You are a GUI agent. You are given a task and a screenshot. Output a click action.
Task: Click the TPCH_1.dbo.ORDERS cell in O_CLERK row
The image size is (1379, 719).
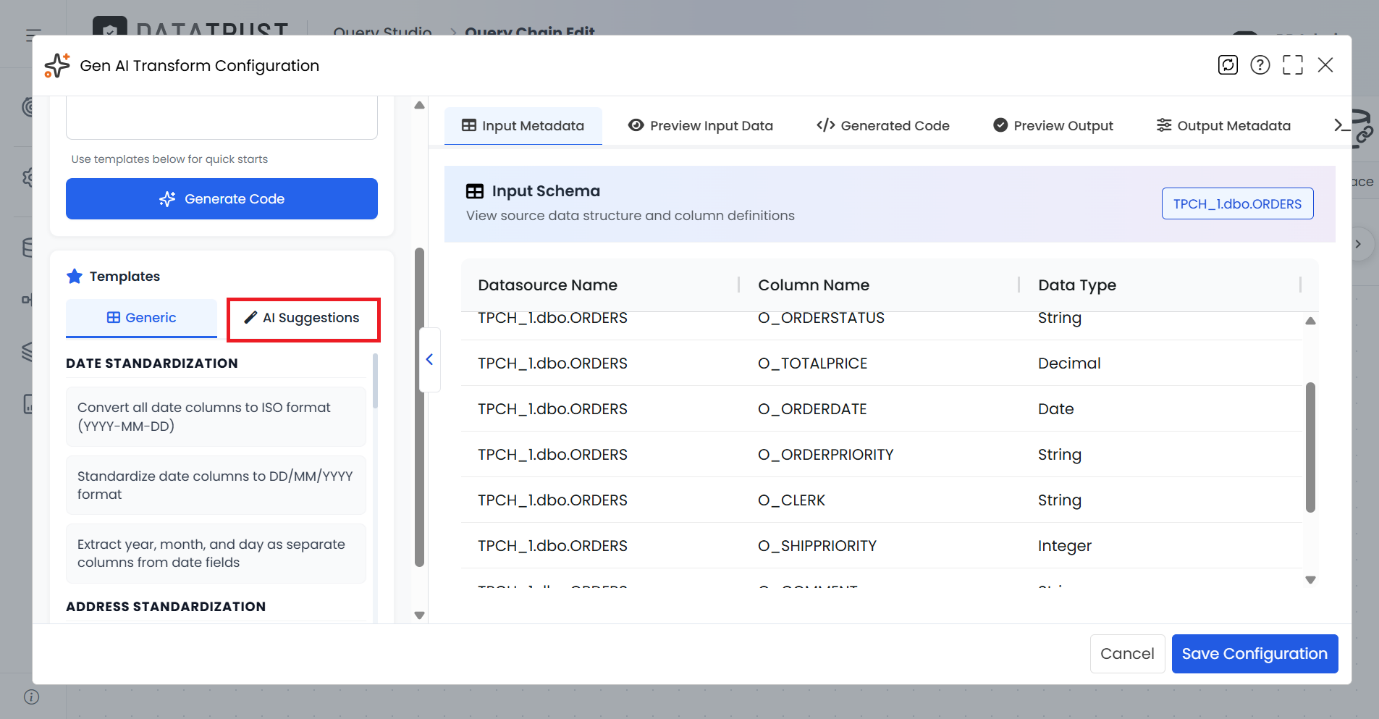[x=553, y=500]
